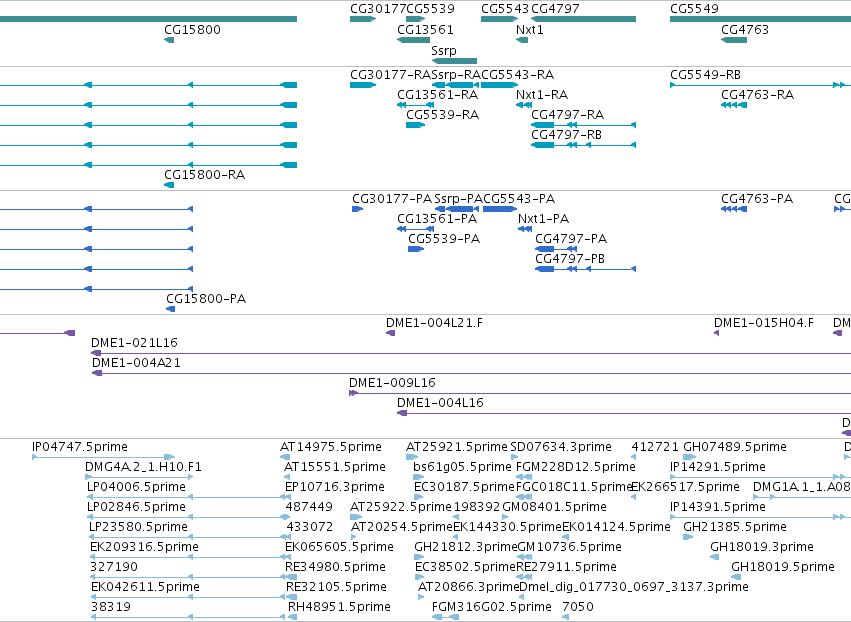The width and height of the screenshot is (851, 622).
Task: Open the CG4797-PA protein label
Action: (571, 239)
